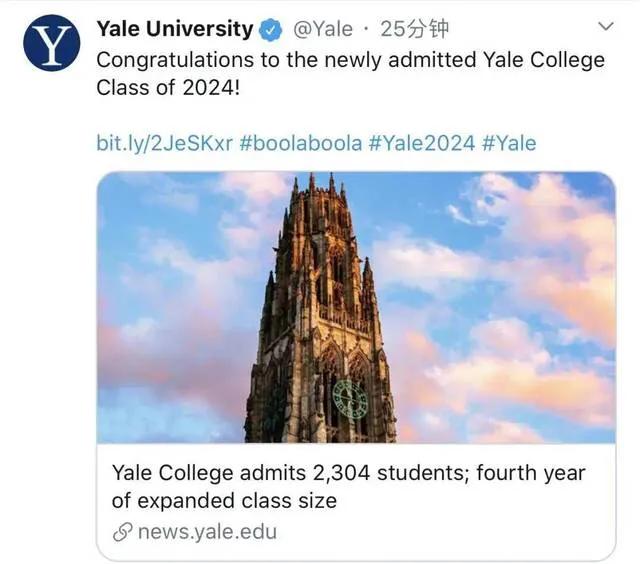640x564 pixels.
Task: Select the final #Yale hashtag
Action: click(x=509, y=143)
